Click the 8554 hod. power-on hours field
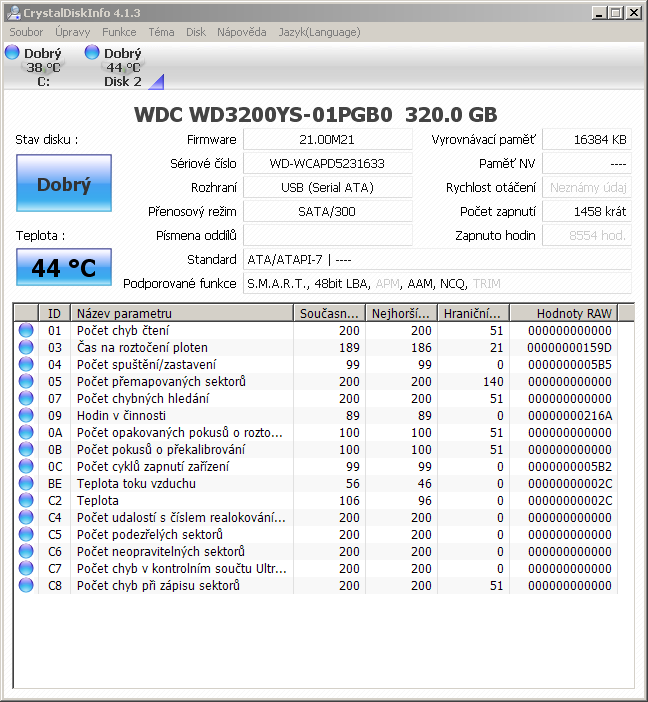Screen dimensions: 648x702 pyautogui.click(x=587, y=235)
